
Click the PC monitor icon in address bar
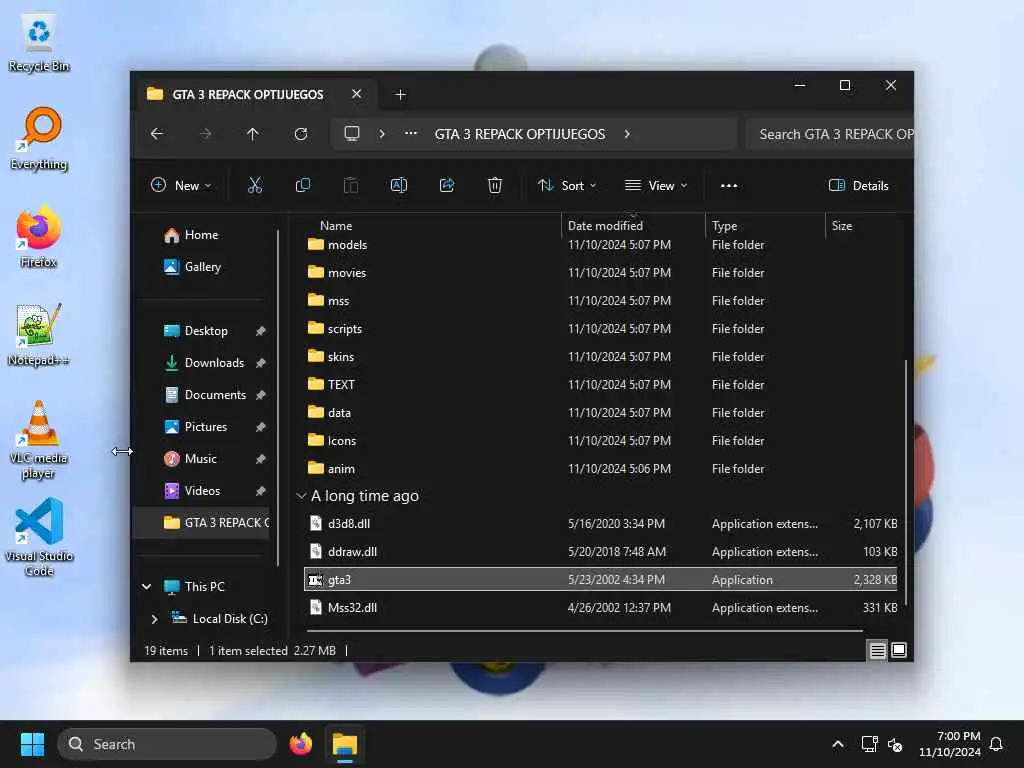352,134
